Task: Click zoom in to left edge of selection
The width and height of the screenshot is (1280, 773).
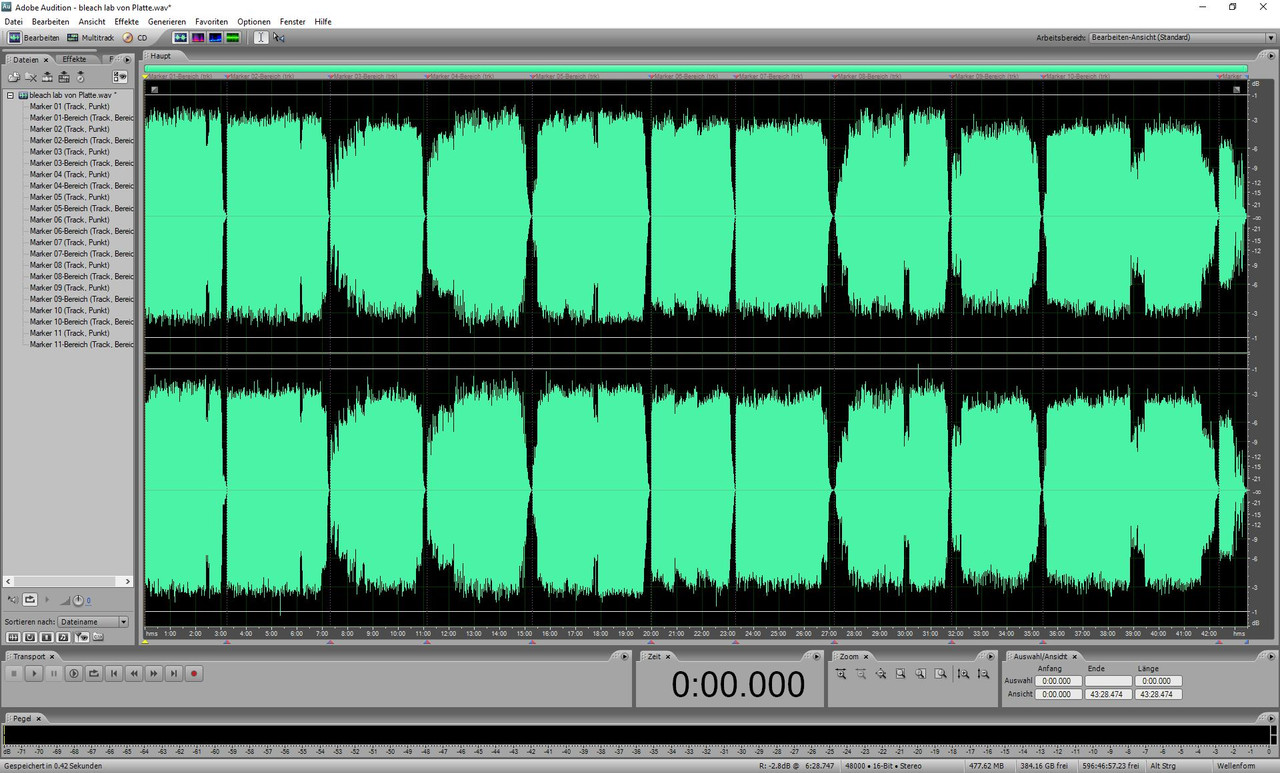Action: (x=920, y=673)
